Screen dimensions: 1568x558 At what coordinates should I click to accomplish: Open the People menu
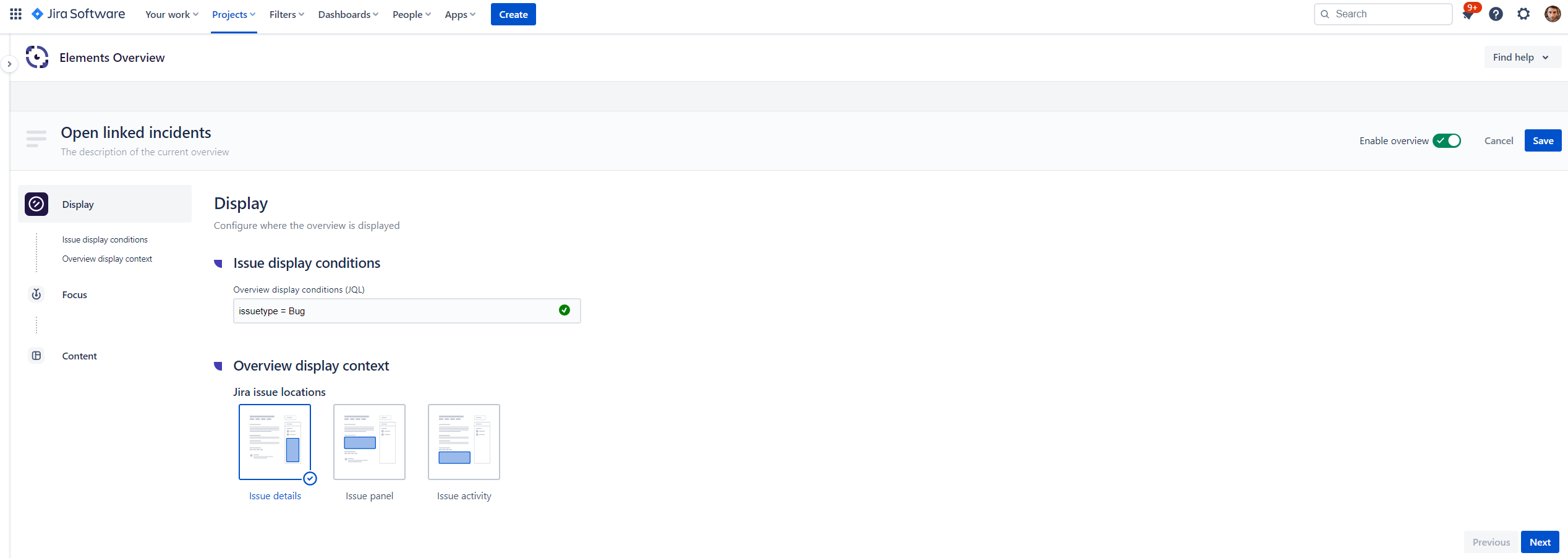click(411, 14)
